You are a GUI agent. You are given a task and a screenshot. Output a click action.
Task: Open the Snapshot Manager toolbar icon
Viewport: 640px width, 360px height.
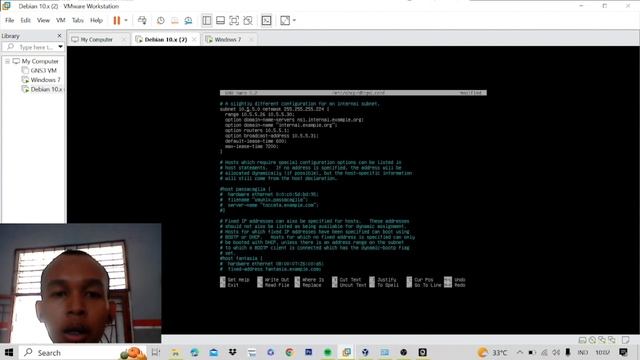(188, 20)
